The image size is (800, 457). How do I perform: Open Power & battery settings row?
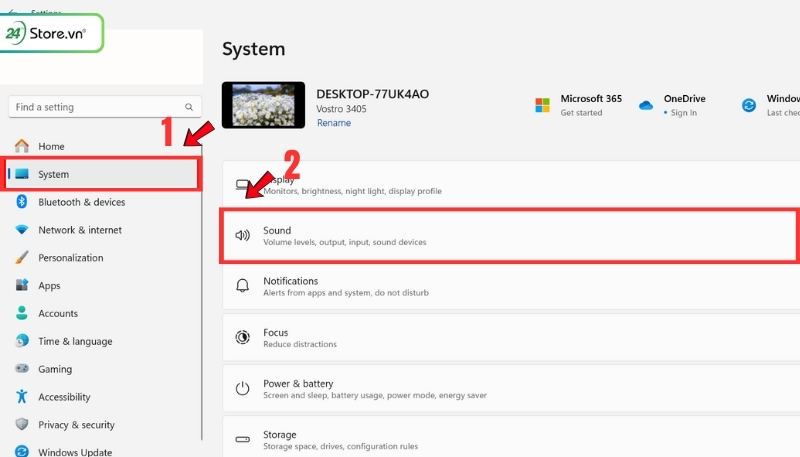tap(511, 388)
